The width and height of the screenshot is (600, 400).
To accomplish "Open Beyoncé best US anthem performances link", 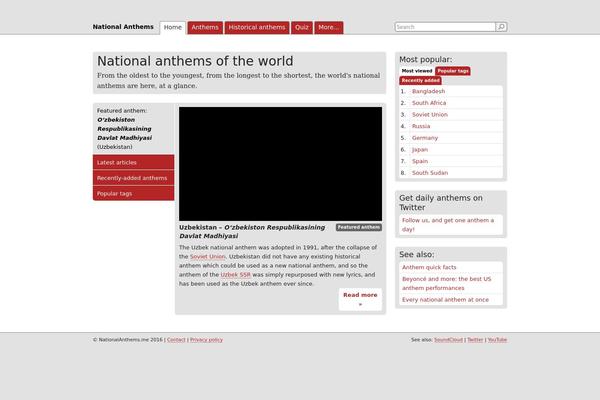I will pyautogui.click(x=447, y=283).
